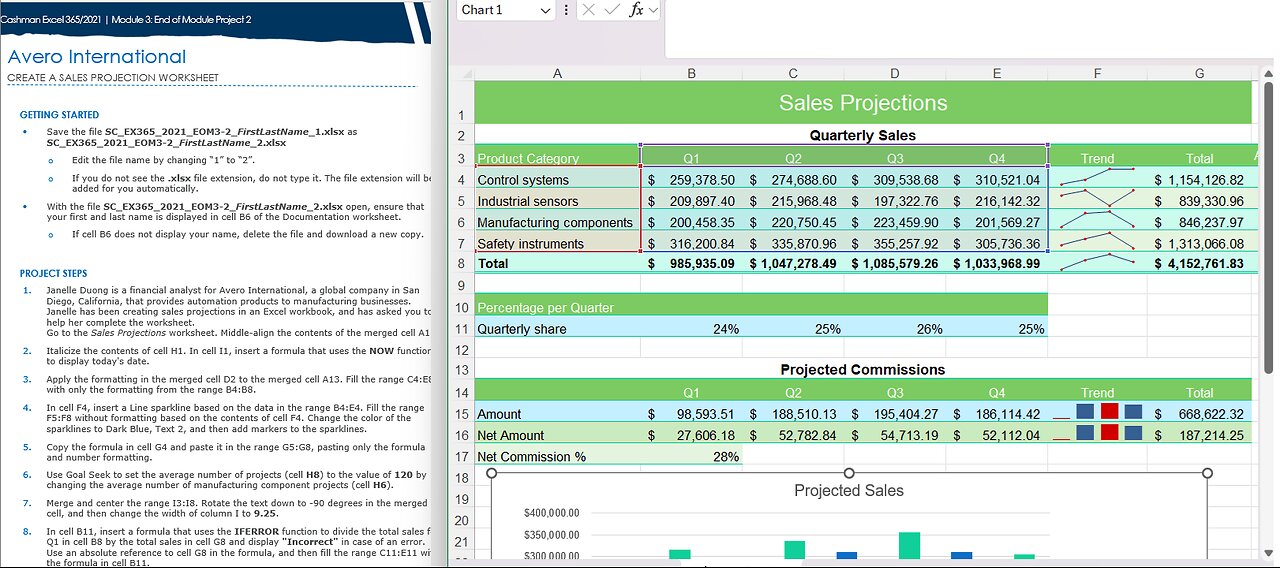1280x568 pixels.
Task: Click the PROJECT STEPS heading in instructions
Action: click(x=53, y=273)
